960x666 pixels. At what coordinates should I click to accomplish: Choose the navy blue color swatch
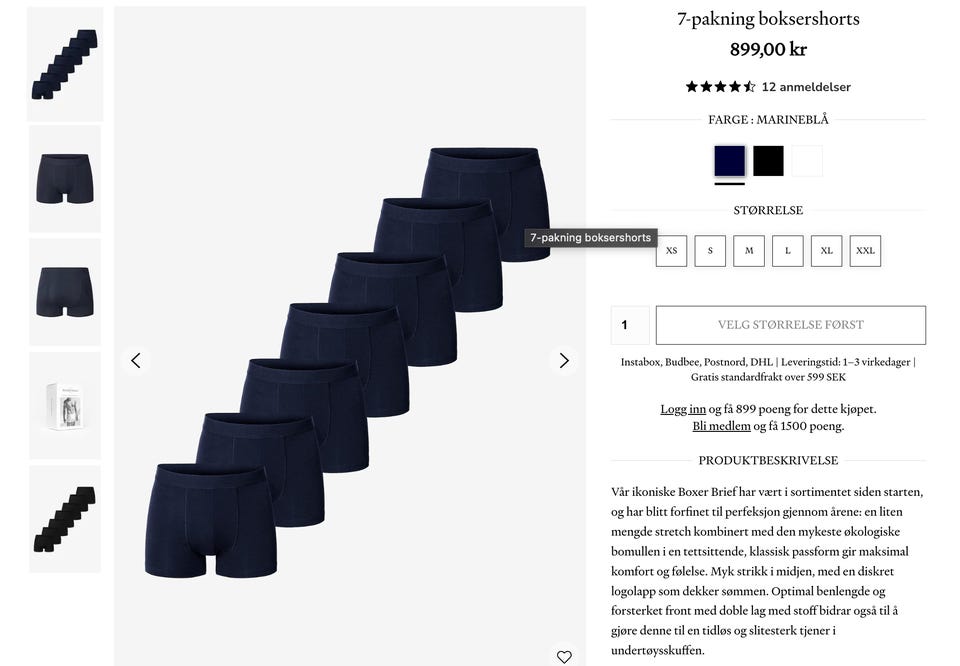[730, 161]
